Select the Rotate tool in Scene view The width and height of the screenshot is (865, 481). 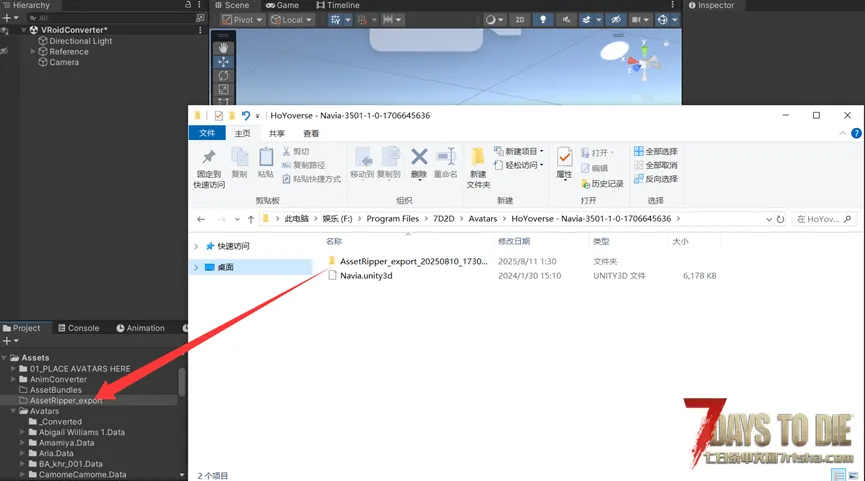coord(223,76)
